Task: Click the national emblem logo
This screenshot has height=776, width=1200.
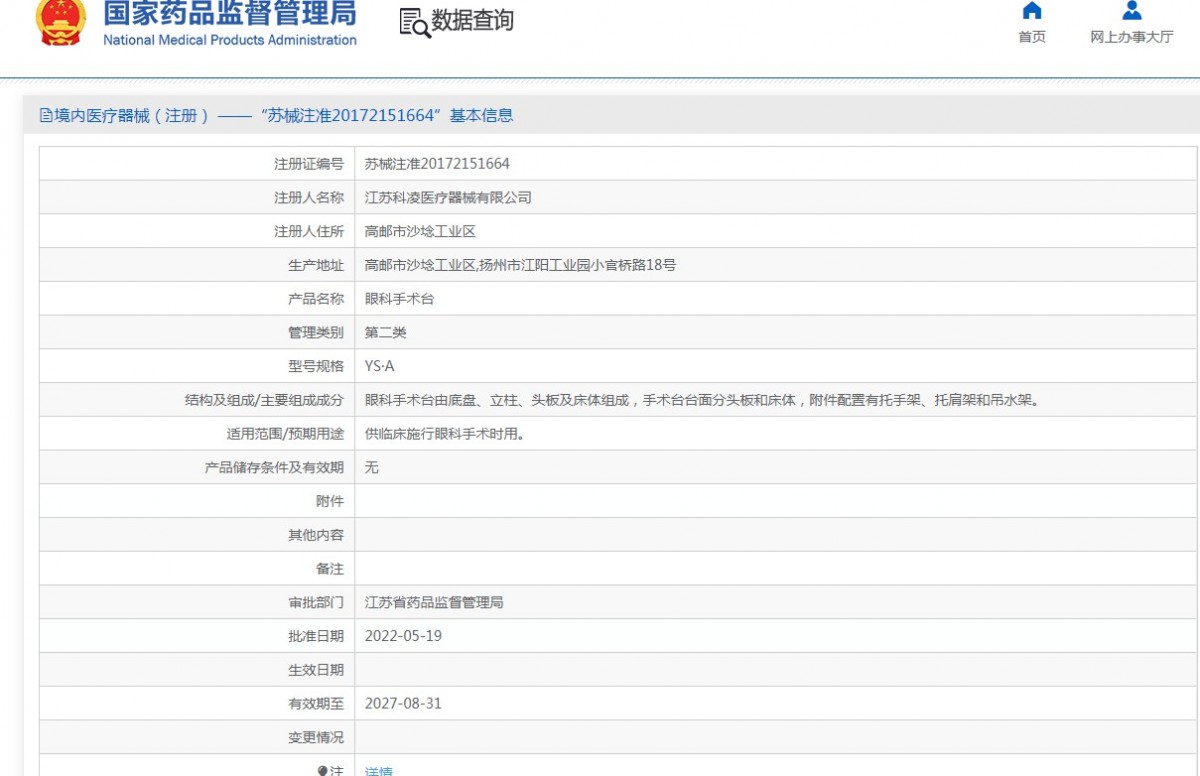Action: (62, 22)
